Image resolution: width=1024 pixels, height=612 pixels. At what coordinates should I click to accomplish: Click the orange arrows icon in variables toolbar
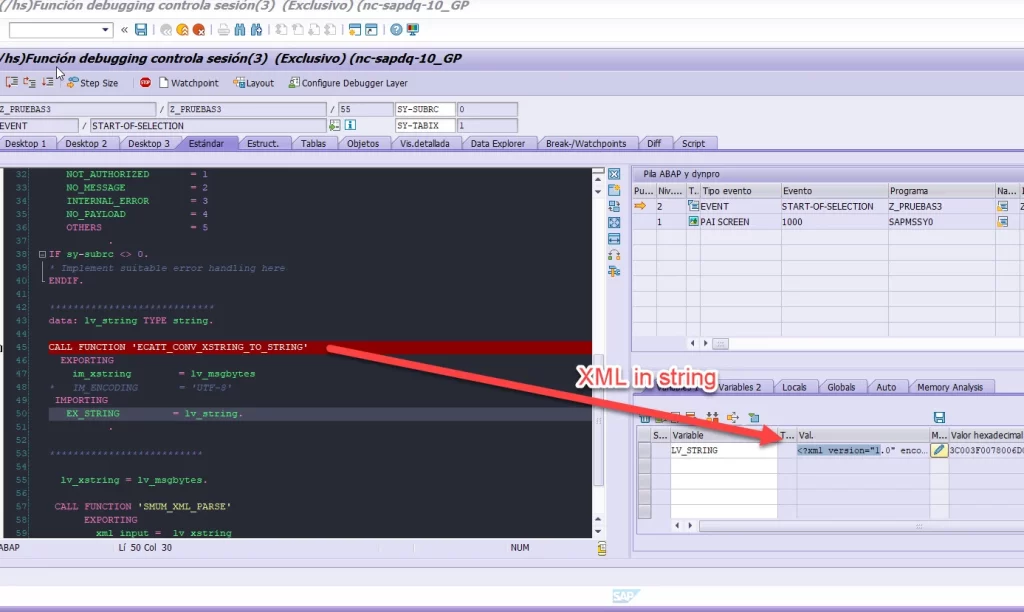coord(733,417)
